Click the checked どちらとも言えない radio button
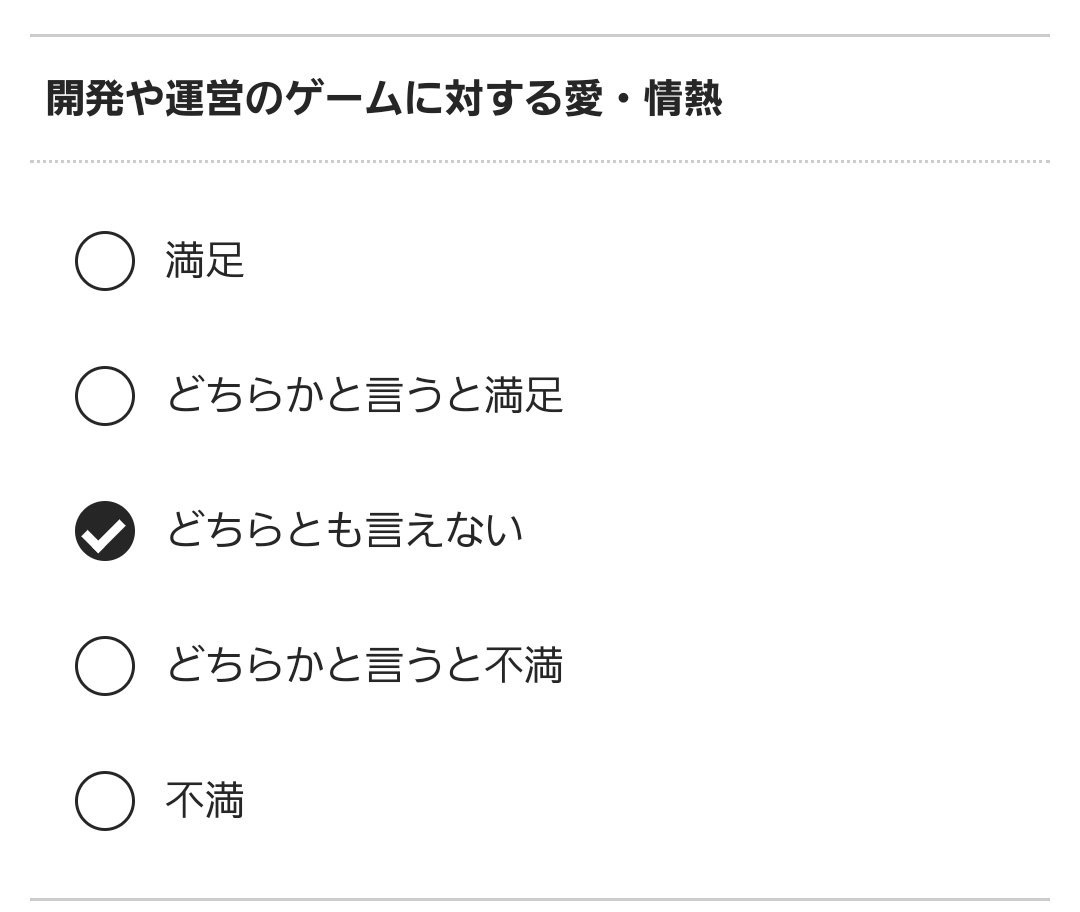This screenshot has width=1080, height=912. [x=105, y=531]
